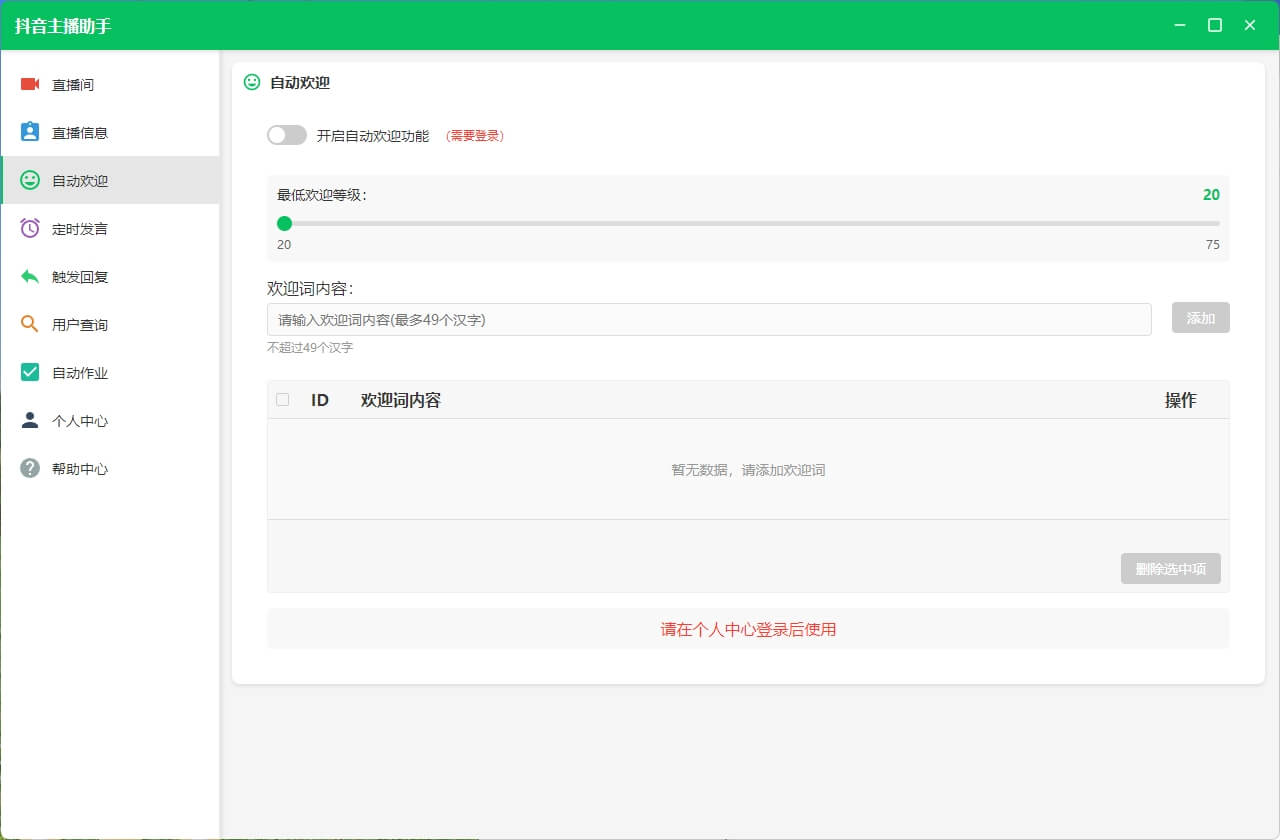The width and height of the screenshot is (1280, 840).
Task: Click the 删除选中项 button
Action: point(1171,569)
